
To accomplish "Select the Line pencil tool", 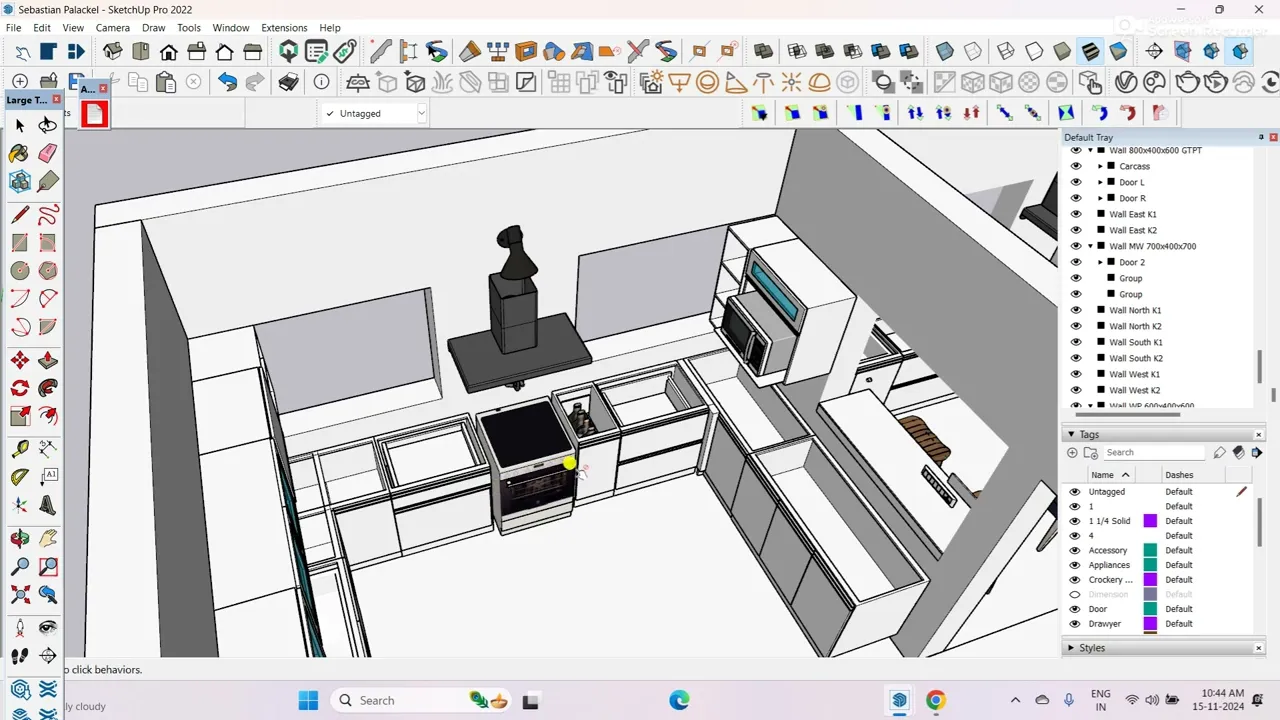I will [x=19, y=214].
